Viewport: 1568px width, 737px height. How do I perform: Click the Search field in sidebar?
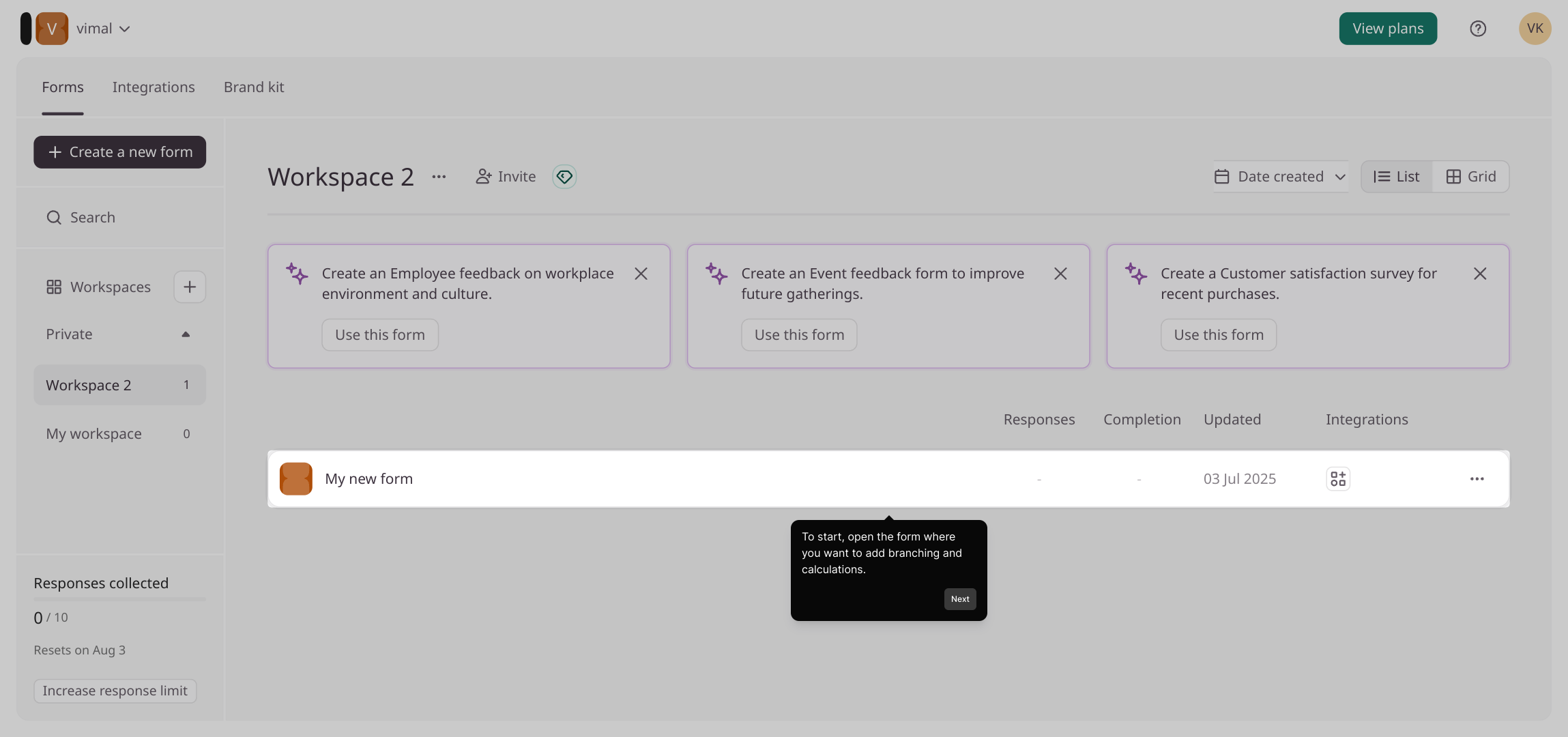[120, 218]
